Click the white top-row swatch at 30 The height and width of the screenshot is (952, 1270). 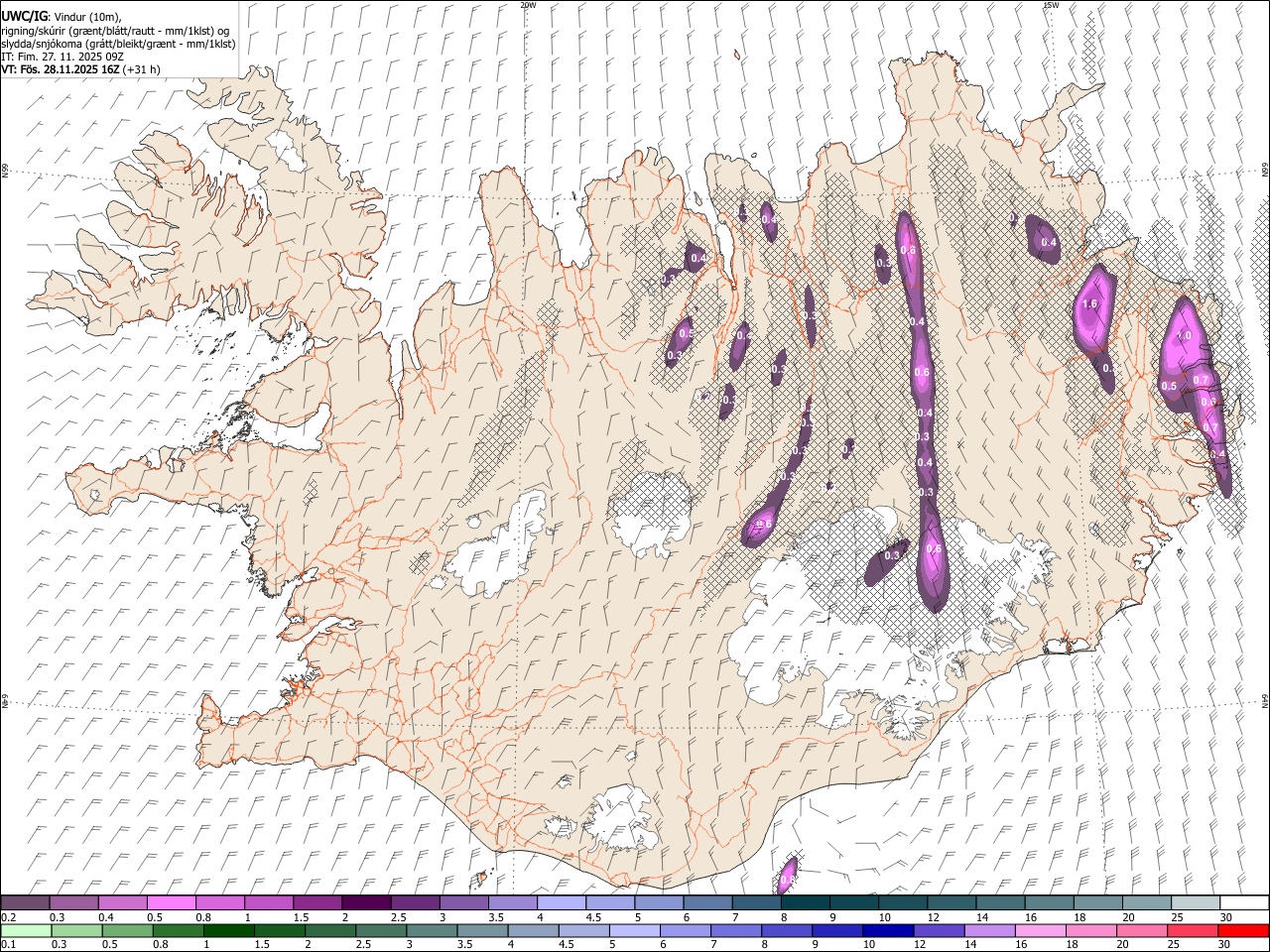coord(1244,902)
